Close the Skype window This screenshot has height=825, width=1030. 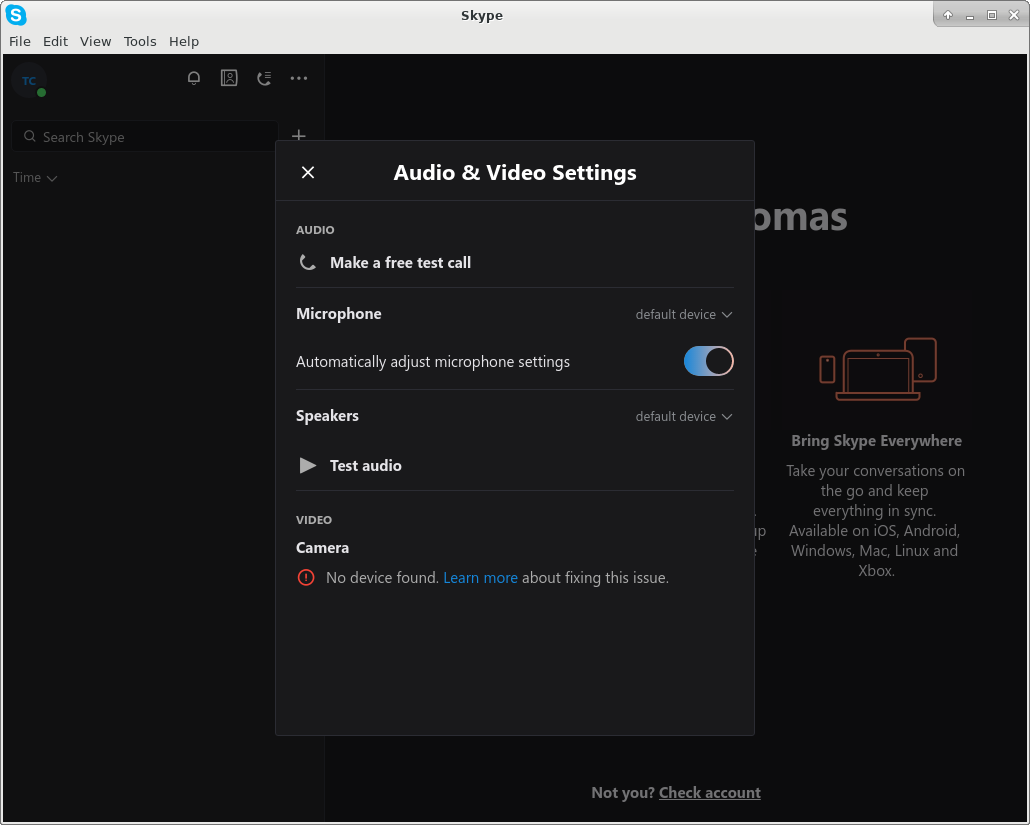(x=1014, y=15)
